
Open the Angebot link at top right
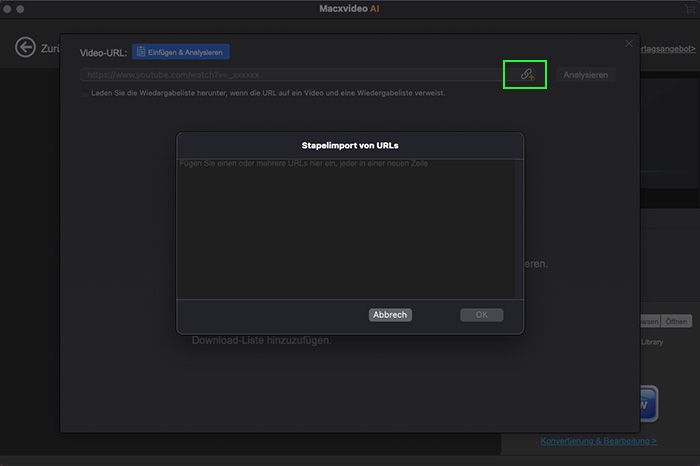(667, 48)
